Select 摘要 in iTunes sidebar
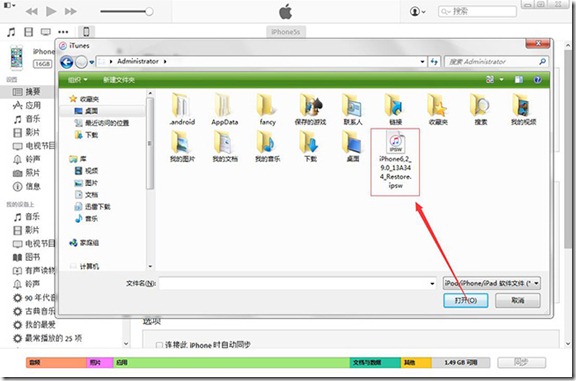 point(26,92)
